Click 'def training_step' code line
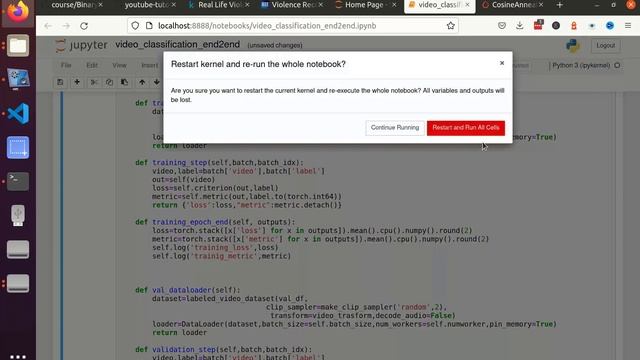 [219, 162]
